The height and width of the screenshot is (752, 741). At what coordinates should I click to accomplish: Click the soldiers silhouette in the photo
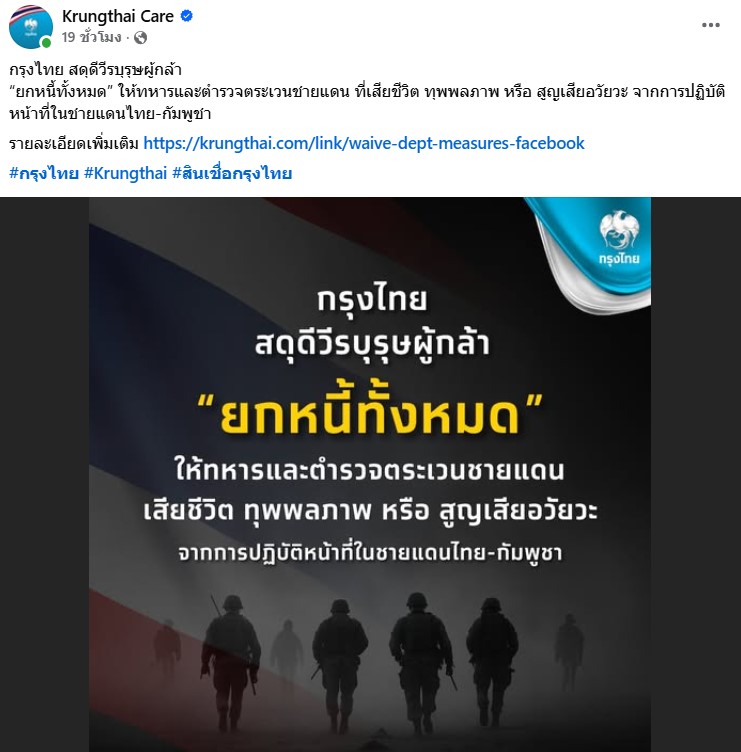pyautogui.click(x=369, y=664)
